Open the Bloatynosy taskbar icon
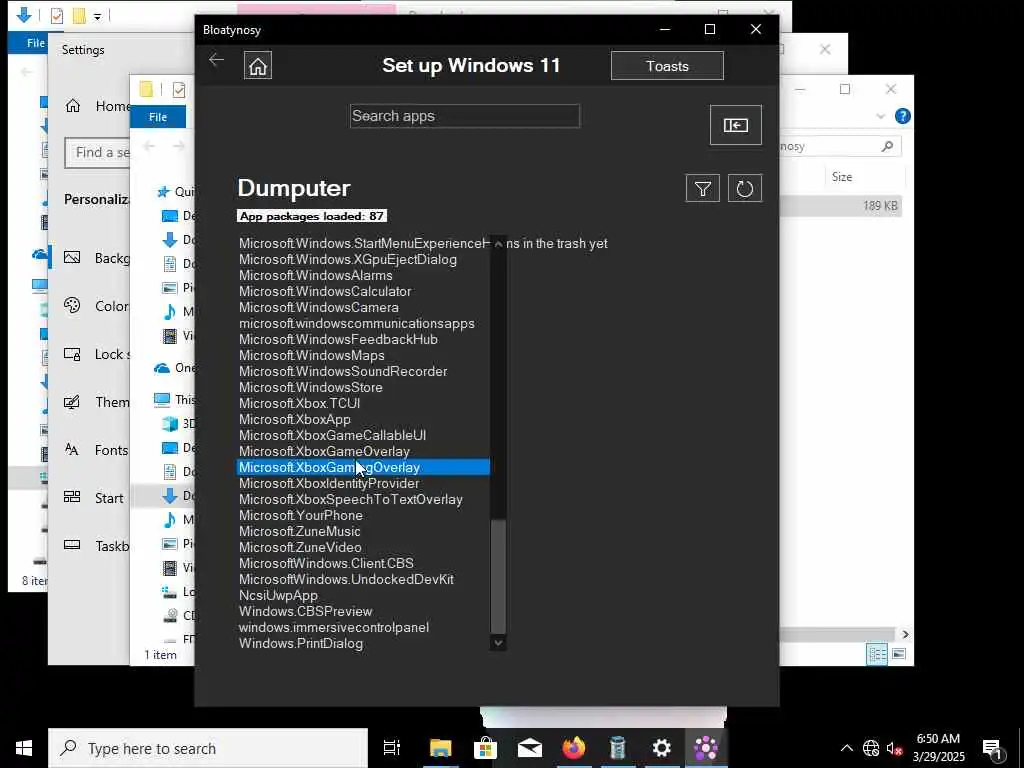Screen dimensions: 1024x768 (706, 748)
